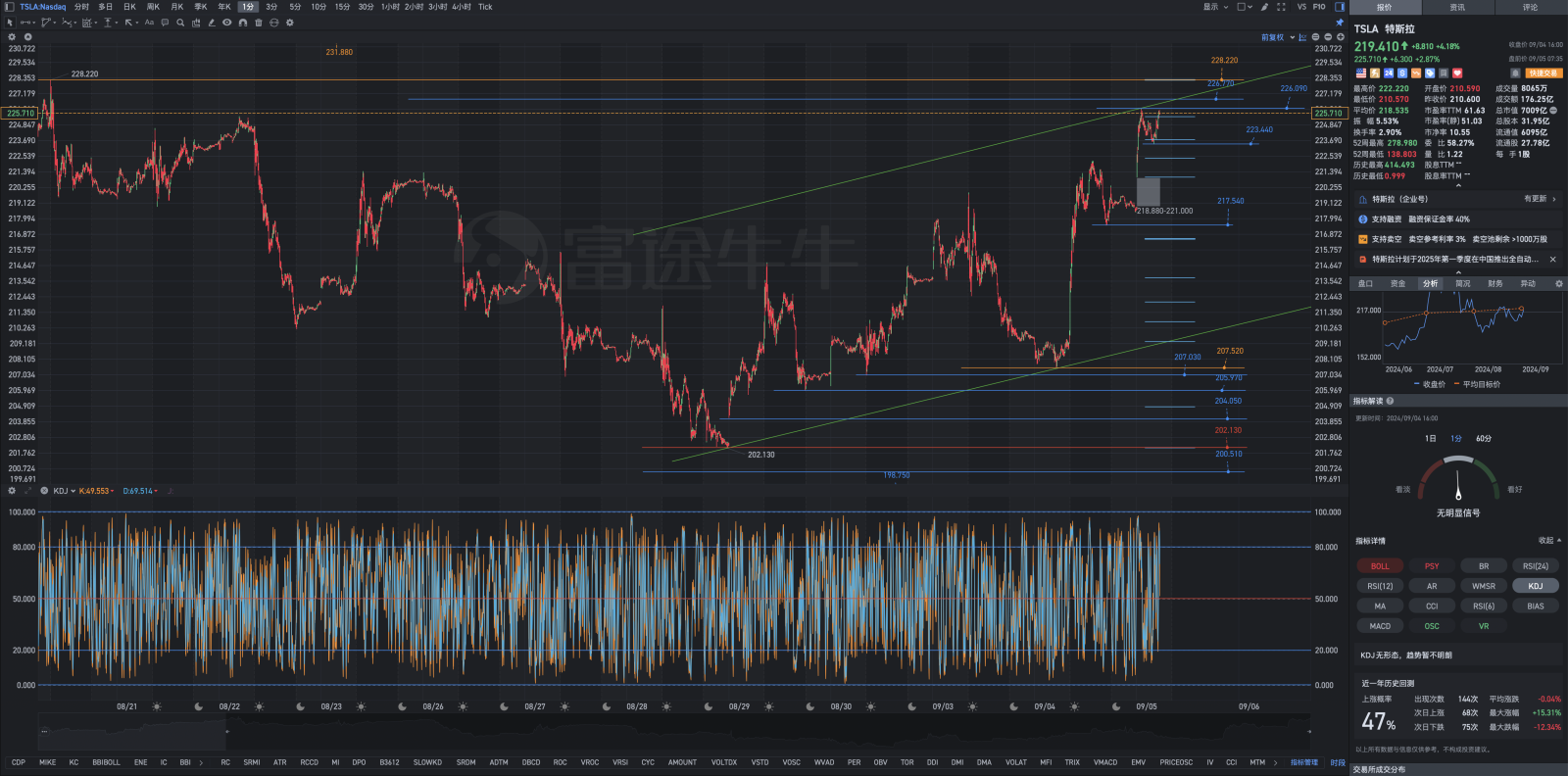
Task: Click the reset zoom circle icon
Action: pyautogui.click(x=1315, y=37)
